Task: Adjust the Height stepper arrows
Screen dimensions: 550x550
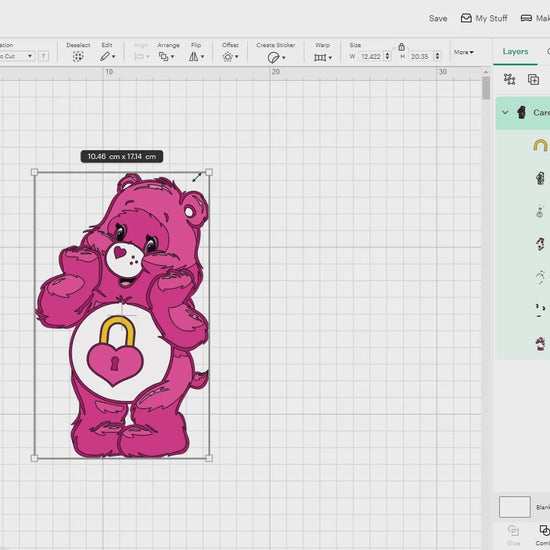Action: pyautogui.click(x=437, y=56)
